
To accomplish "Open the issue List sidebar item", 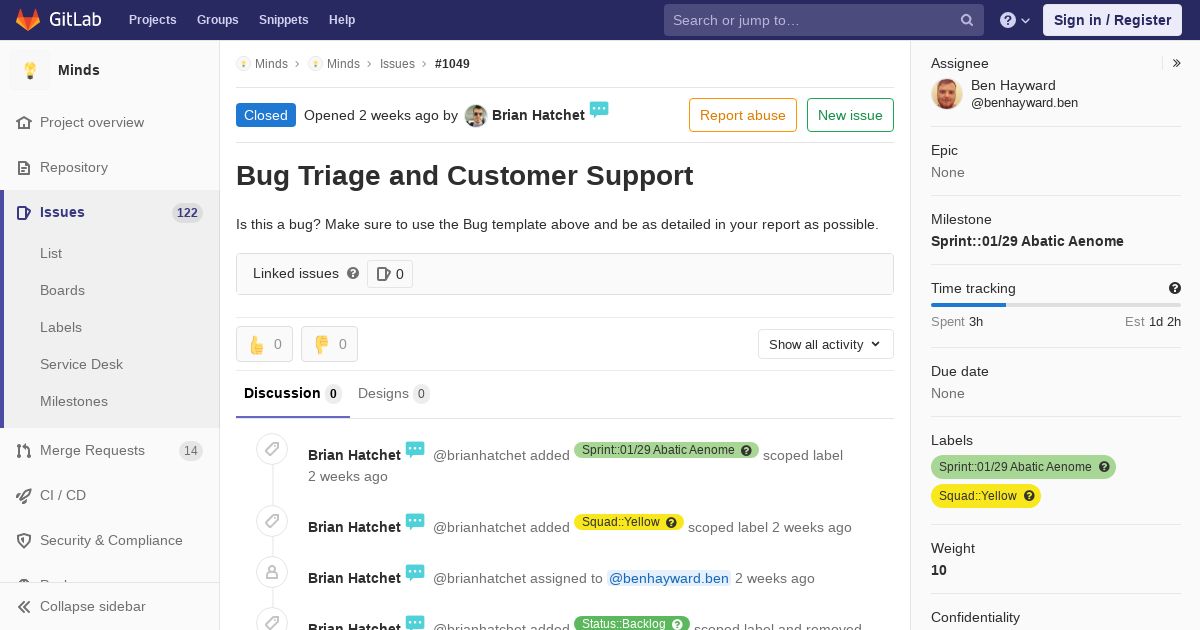I will point(51,253).
